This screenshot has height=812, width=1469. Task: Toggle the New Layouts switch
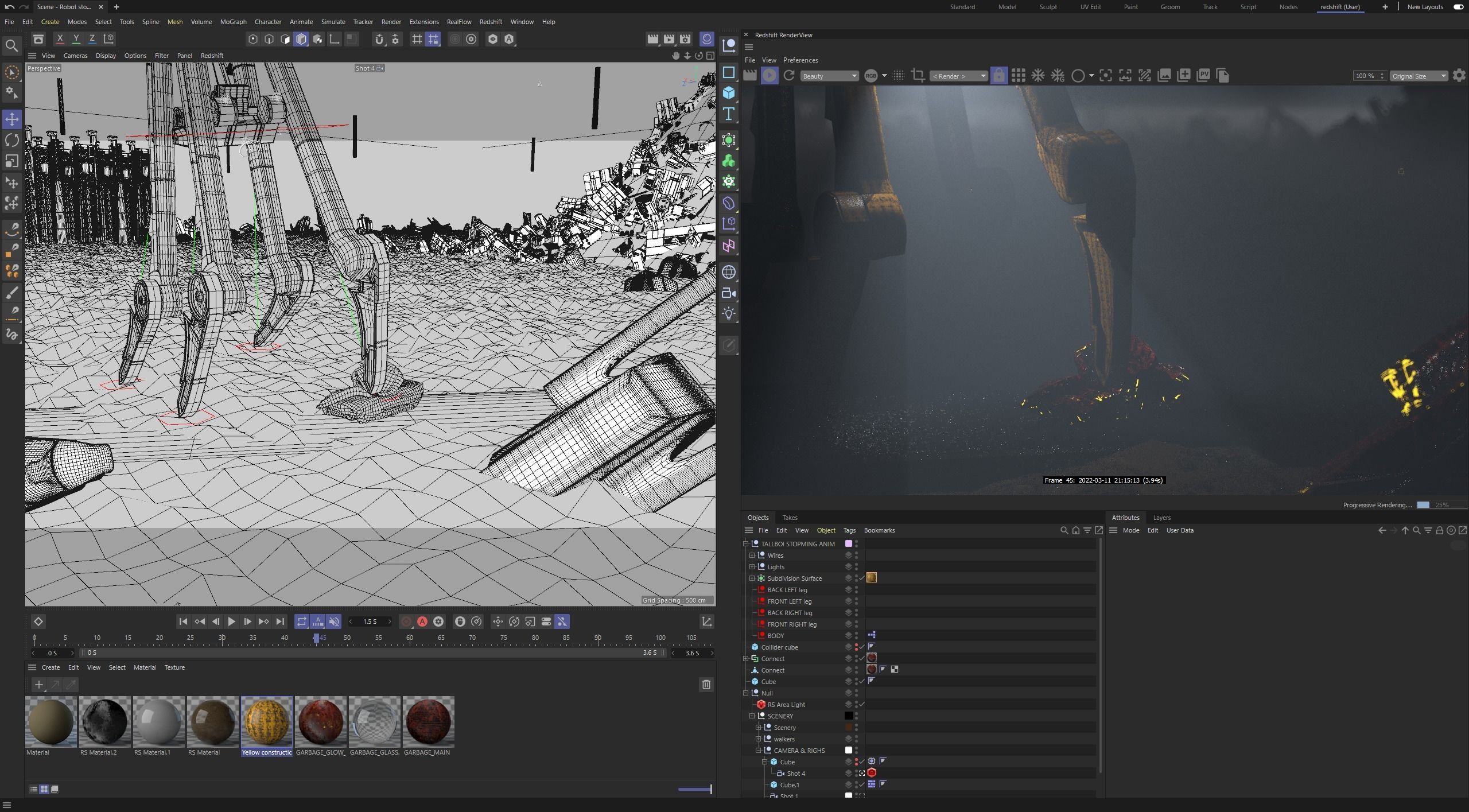point(1458,7)
